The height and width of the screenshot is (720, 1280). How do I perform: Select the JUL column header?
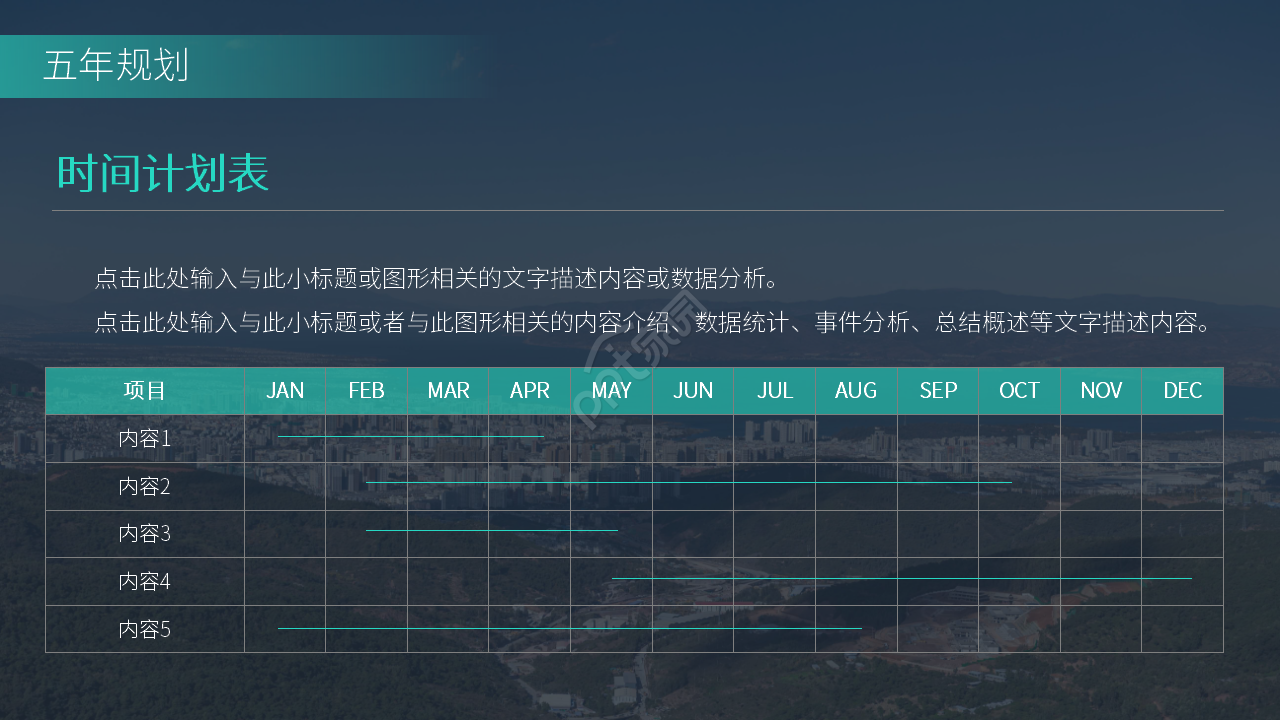[775, 391]
